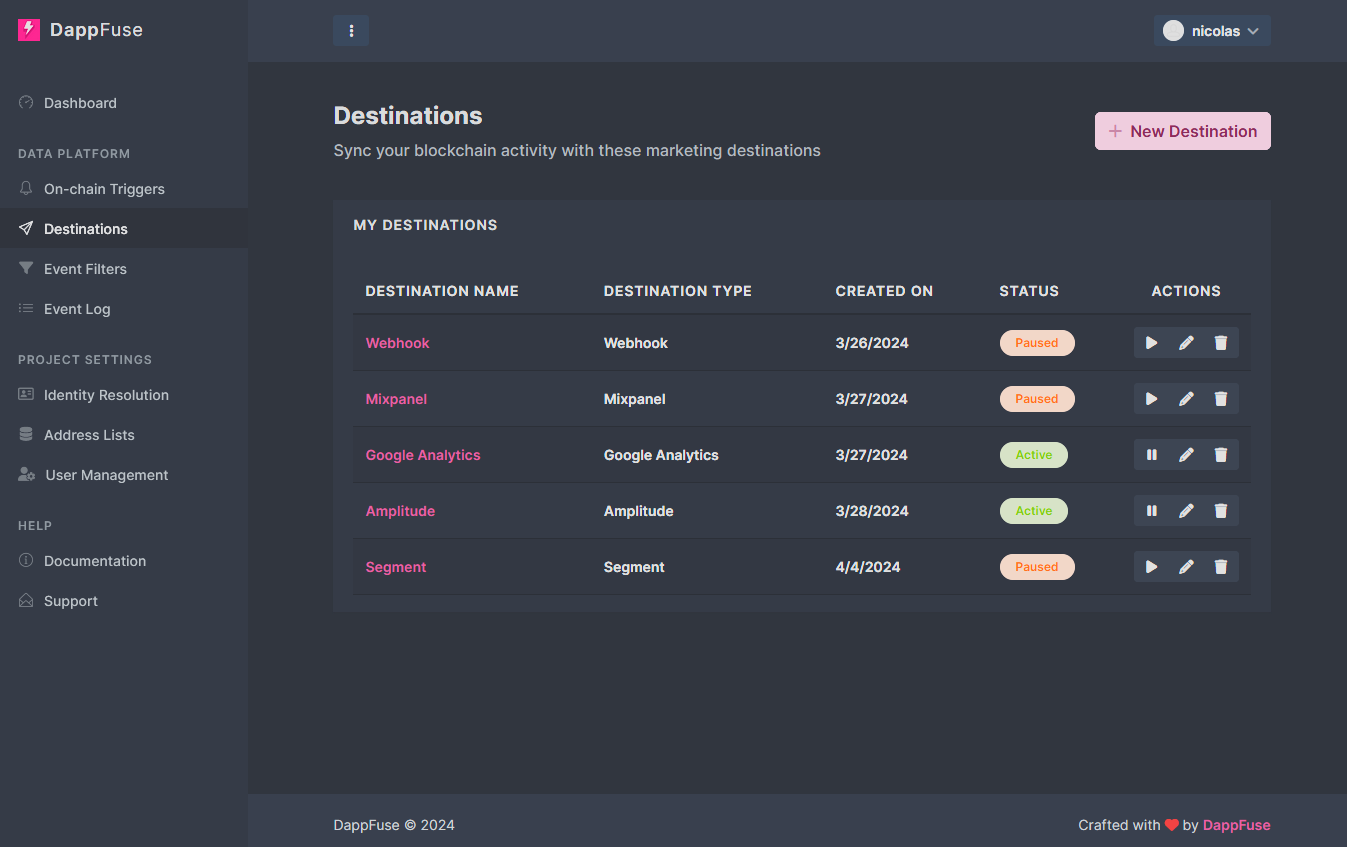
Task: Resume the Webhook destination with play icon
Action: (1152, 343)
